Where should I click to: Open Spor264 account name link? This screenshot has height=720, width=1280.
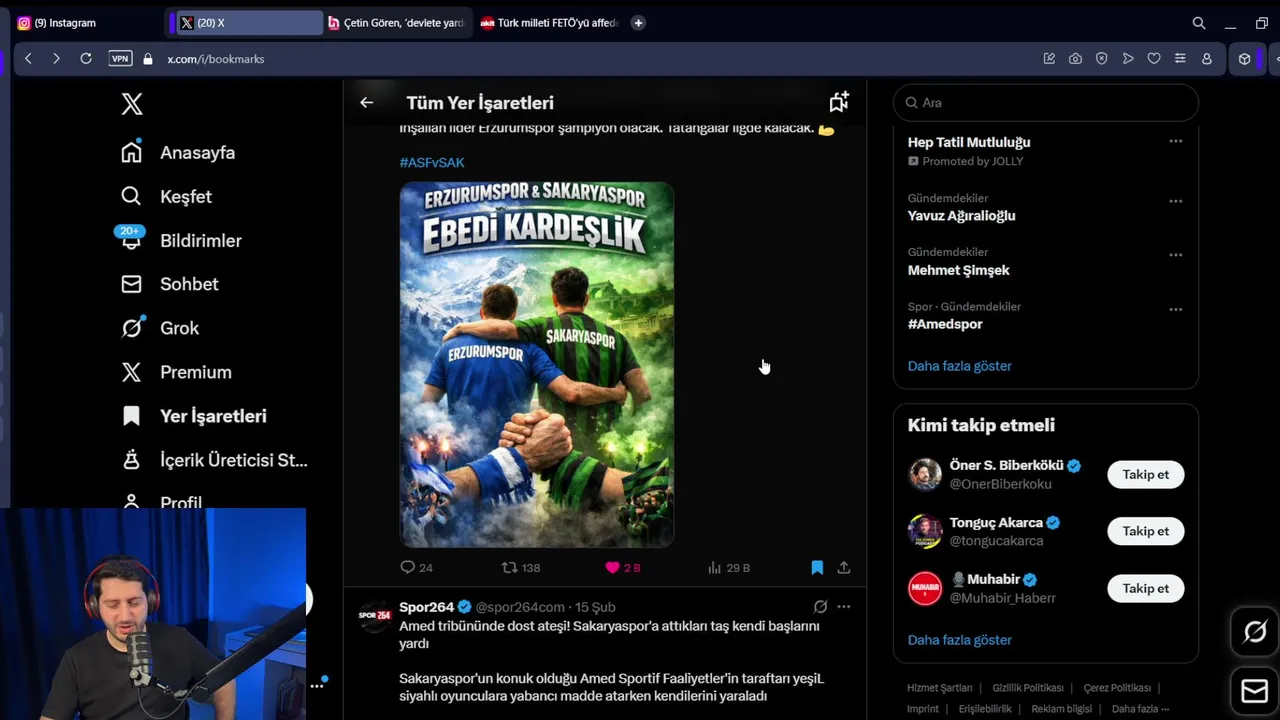coord(427,607)
